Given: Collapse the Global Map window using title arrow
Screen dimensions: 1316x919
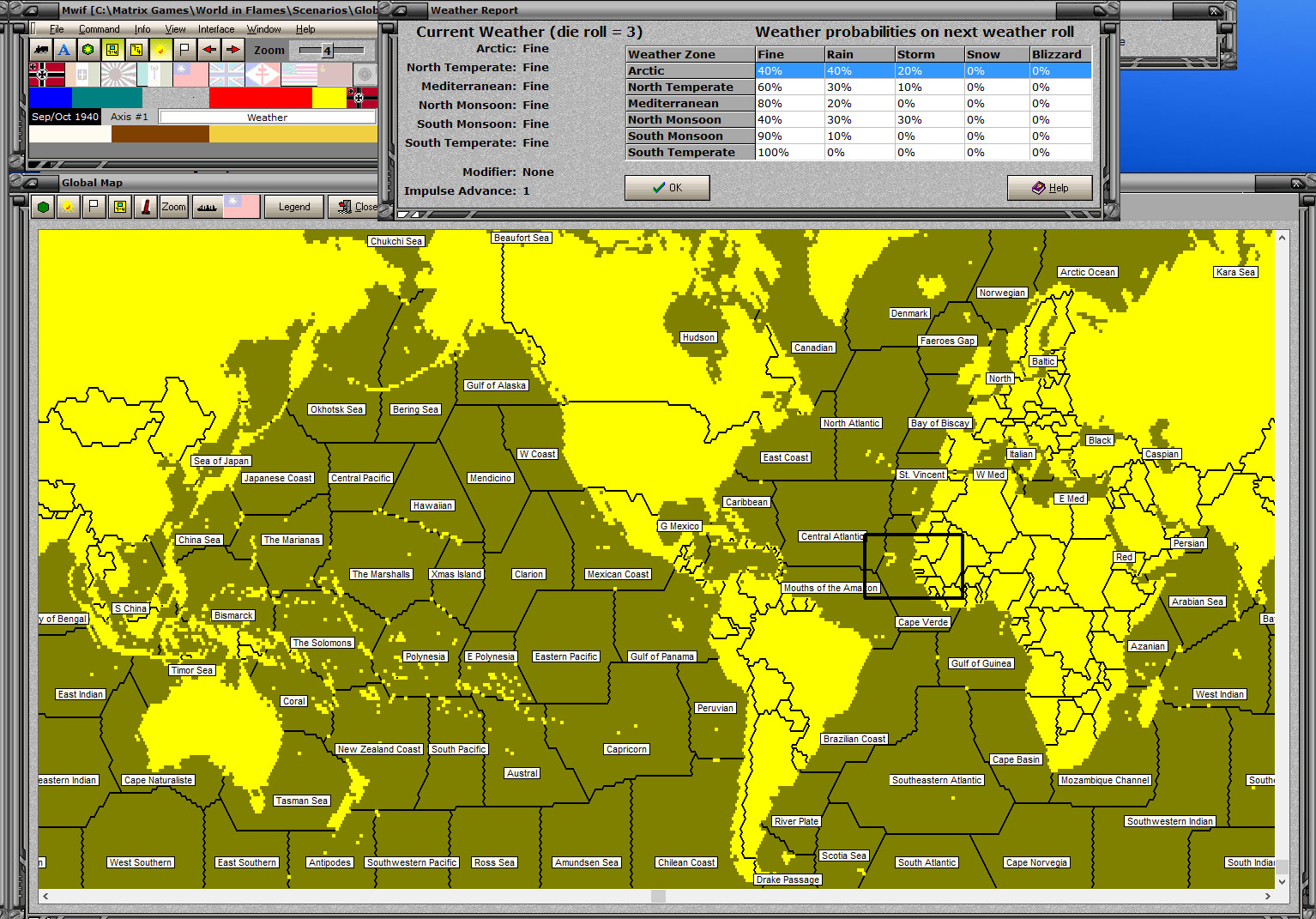Looking at the screenshot, I should coord(32,183).
